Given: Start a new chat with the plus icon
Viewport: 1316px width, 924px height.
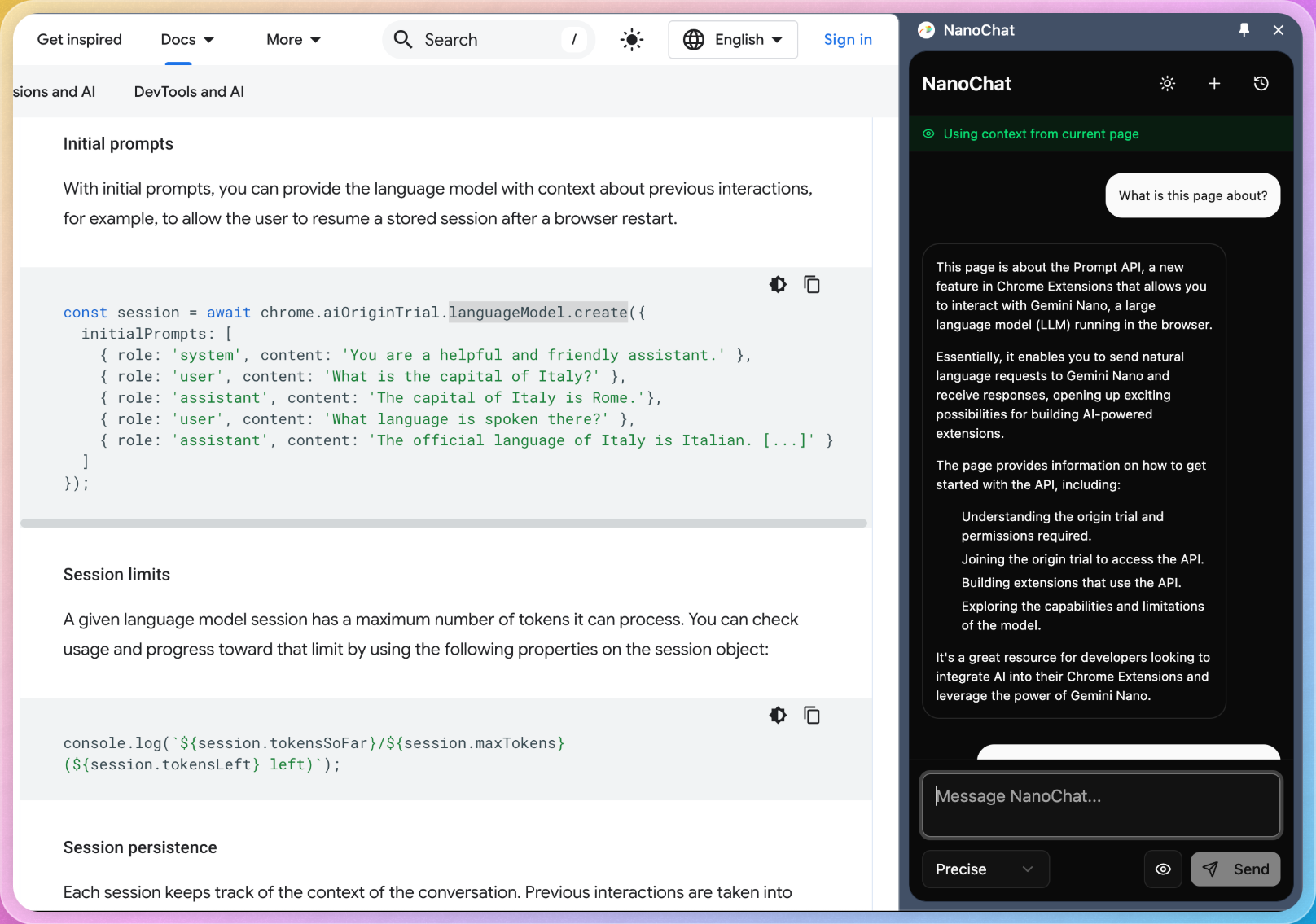Looking at the screenshot, I should 1213,83.
